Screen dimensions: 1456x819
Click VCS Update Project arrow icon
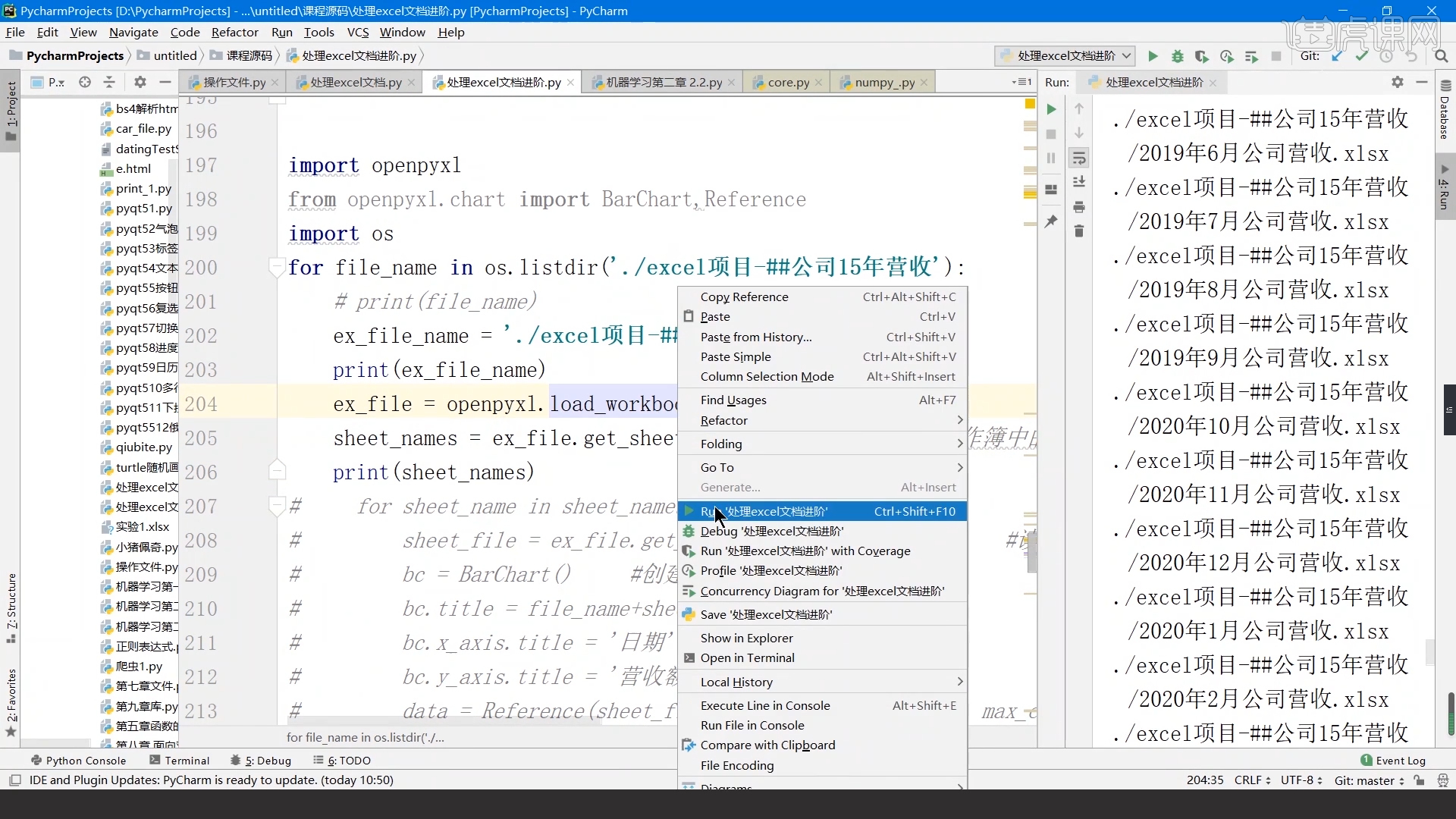click(1337, 56)
